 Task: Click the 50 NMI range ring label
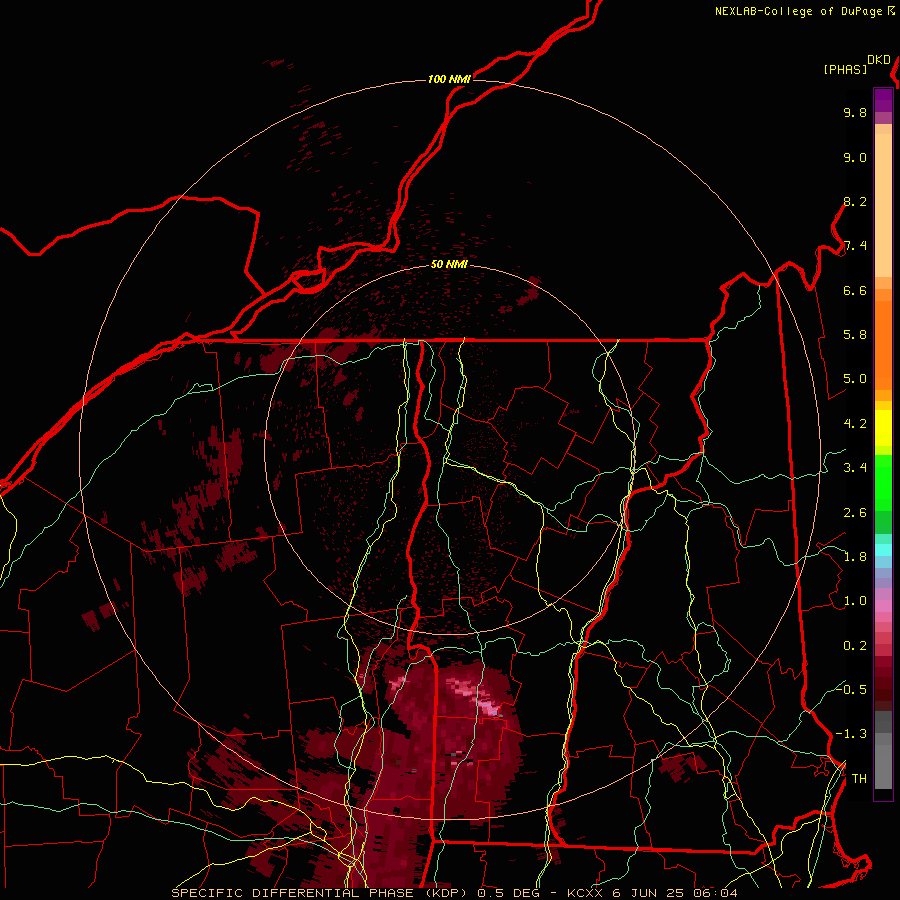[449, 264]
